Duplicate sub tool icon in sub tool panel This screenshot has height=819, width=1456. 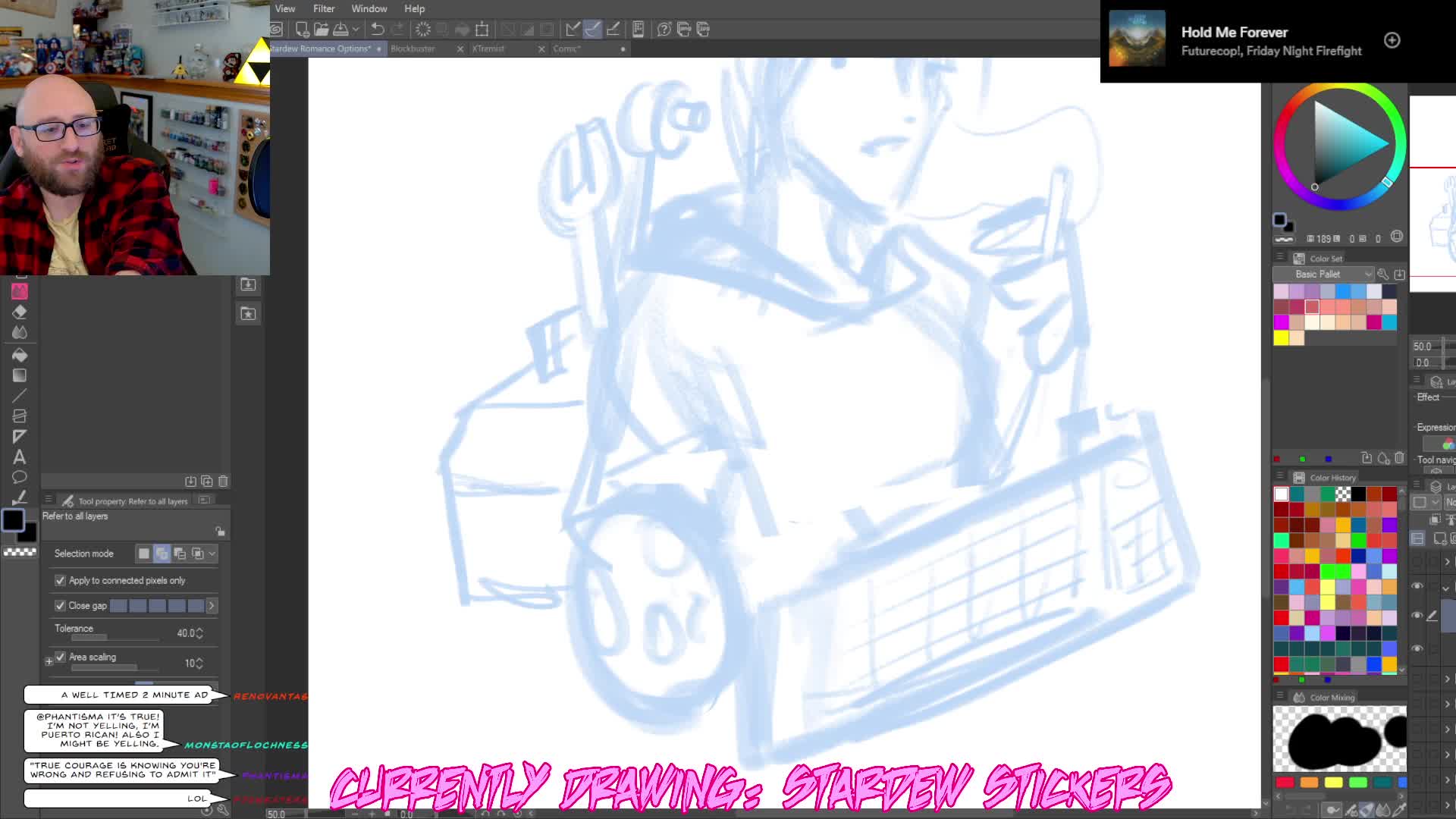coord(207,482)
